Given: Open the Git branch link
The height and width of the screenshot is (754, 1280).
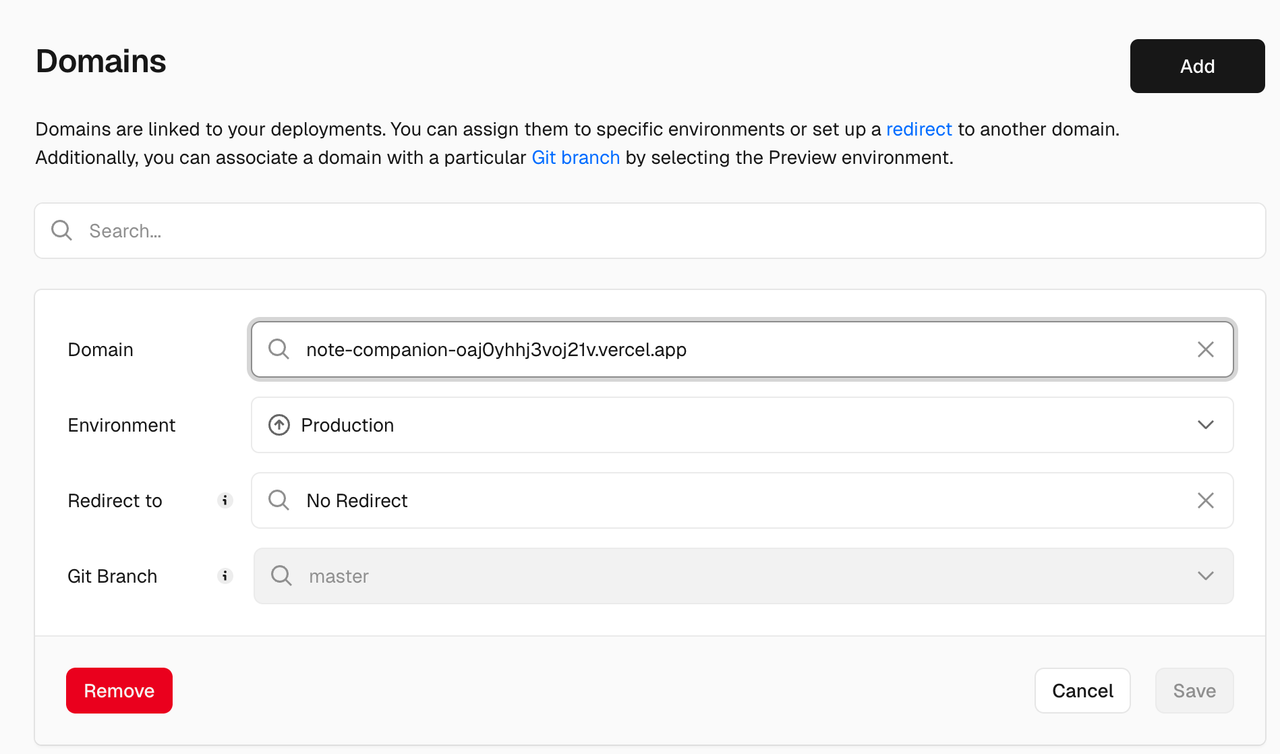Looking at the screenshot, I should pos(575,157).
